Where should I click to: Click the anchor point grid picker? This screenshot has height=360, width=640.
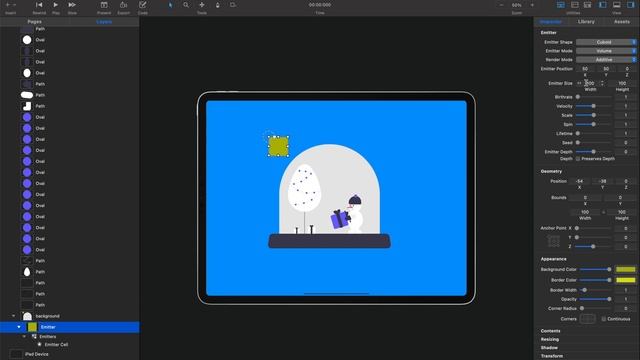click(x=554, y=241)
